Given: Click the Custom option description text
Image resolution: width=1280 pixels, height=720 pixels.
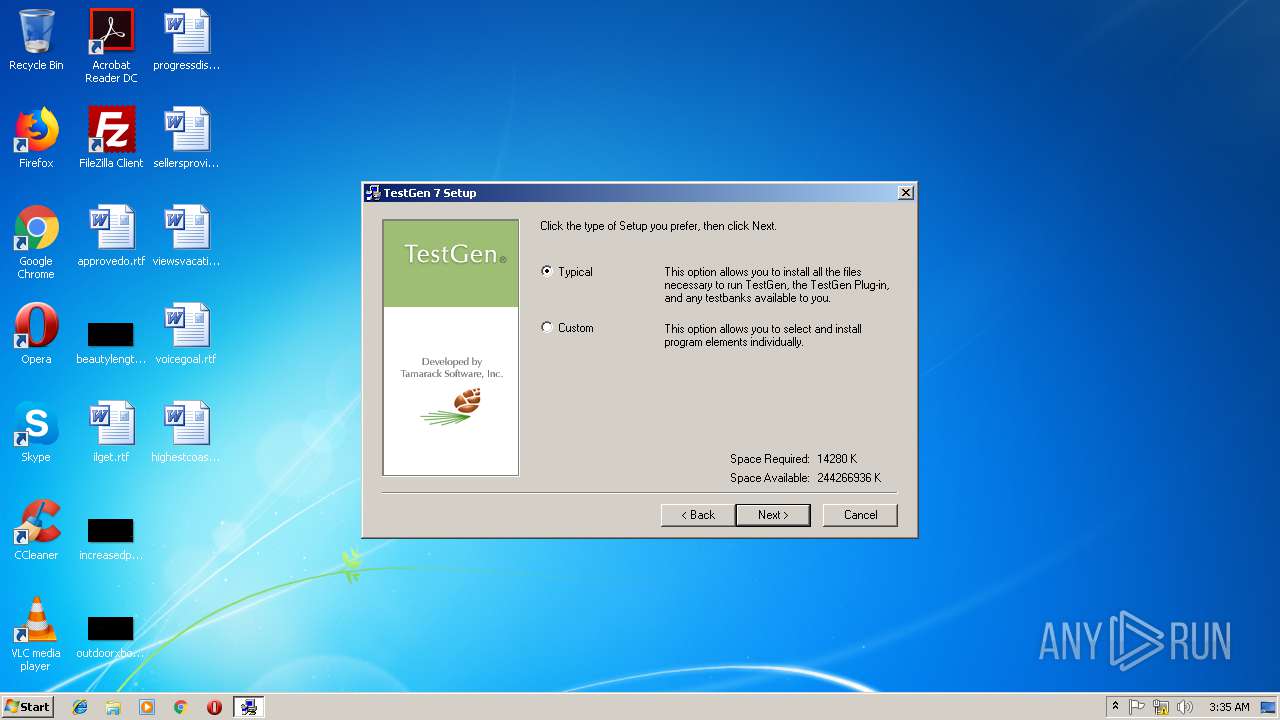Looking at the screenshot, I should 763,335.
